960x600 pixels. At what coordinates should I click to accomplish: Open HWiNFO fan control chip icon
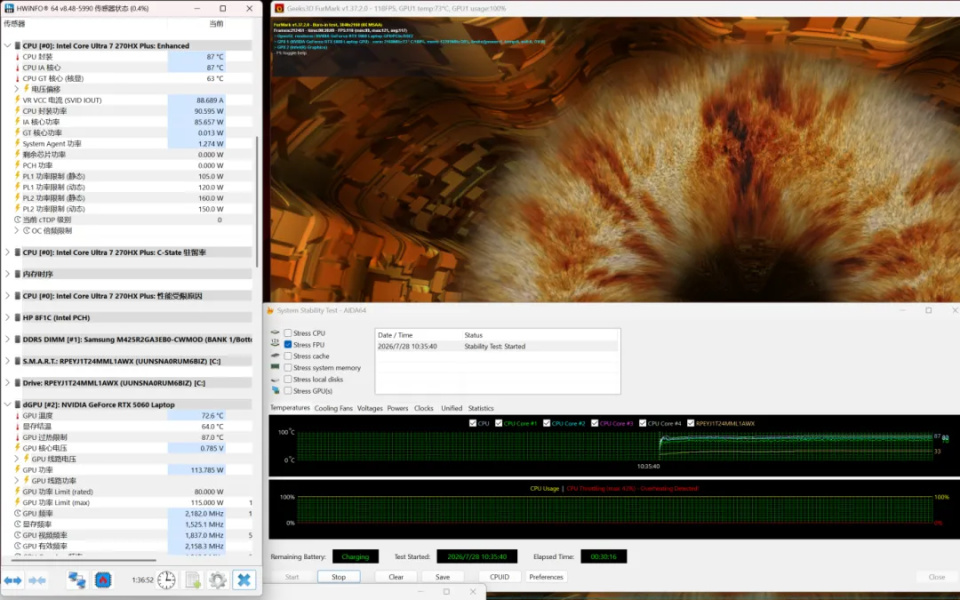coord(103,580)
